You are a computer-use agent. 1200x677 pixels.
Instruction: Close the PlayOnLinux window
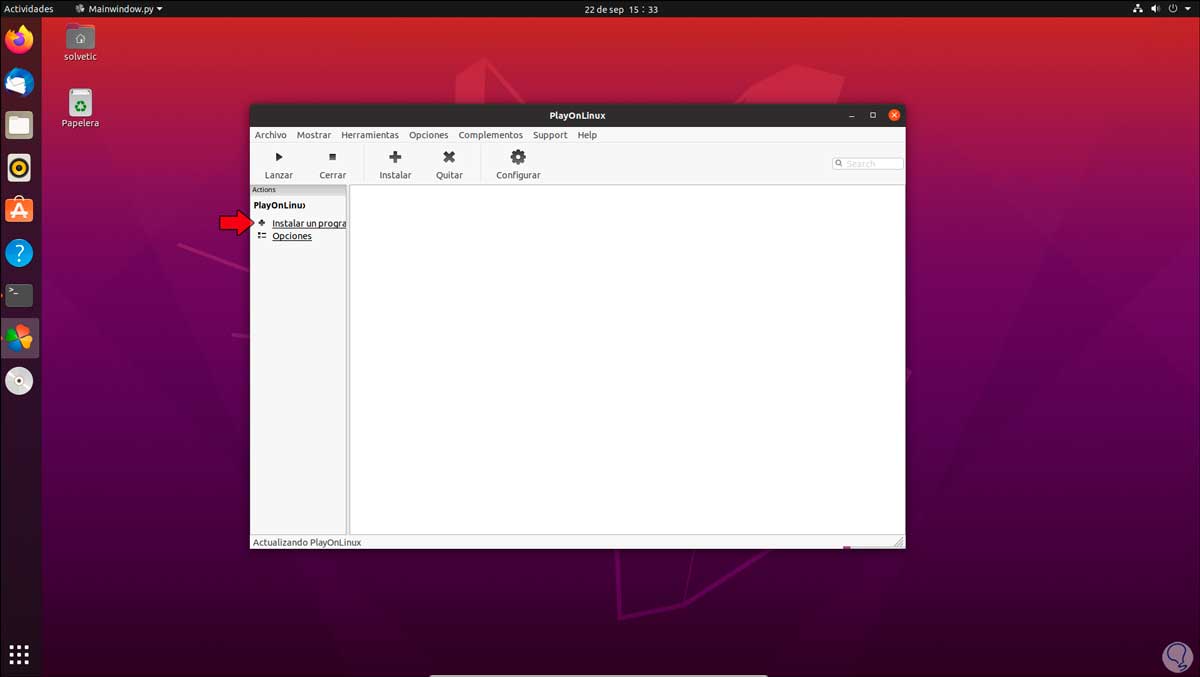894,115
